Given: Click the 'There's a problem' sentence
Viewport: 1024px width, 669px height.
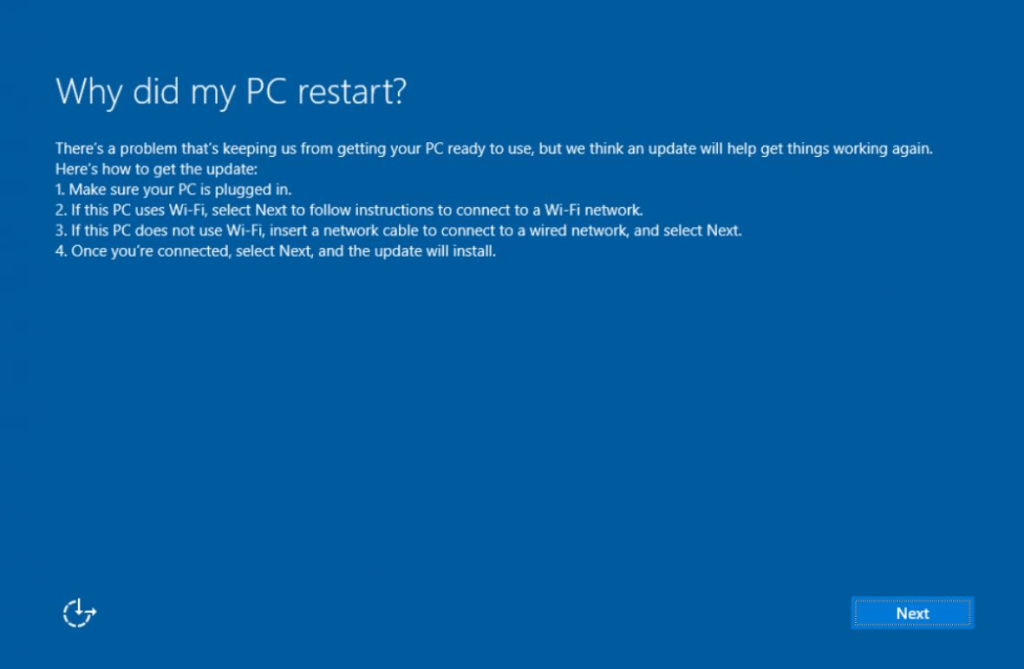Looking at the screenshot, I should (494, 149).
